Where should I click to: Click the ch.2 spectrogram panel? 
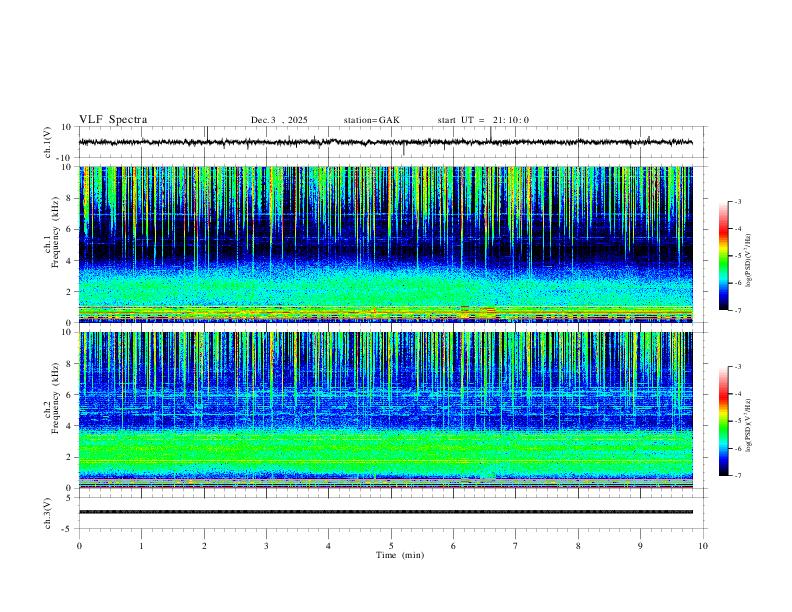pos(385,410)
